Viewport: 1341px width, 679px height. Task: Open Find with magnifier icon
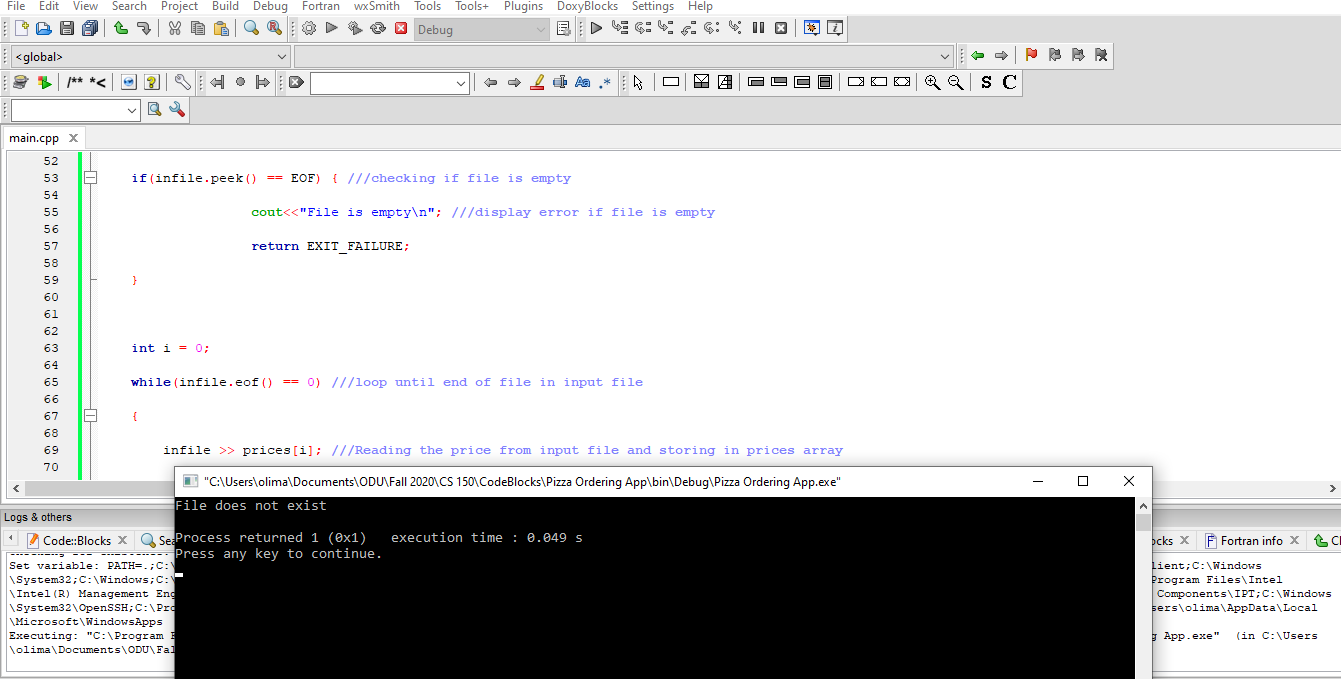[x=252, y=28]
